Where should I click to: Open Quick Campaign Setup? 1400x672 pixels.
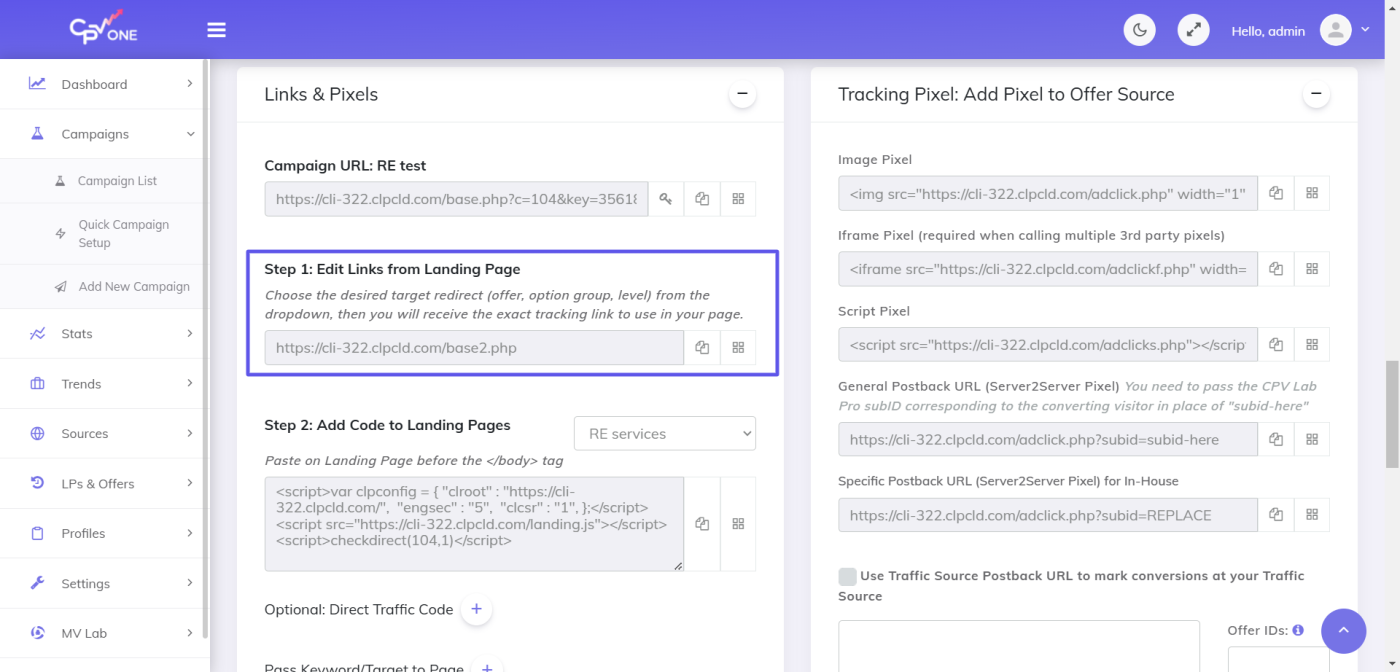[x=123, y=234]
